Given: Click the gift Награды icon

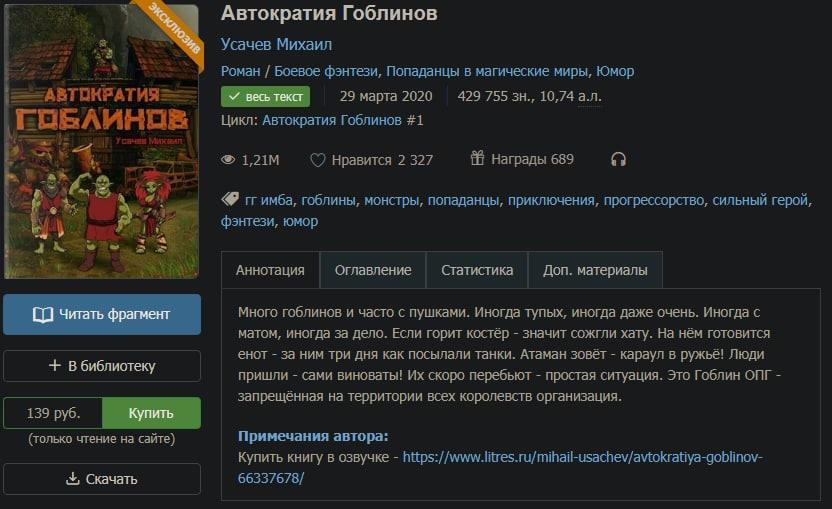Looking at the screenshot, I should (x=477, y=158).
